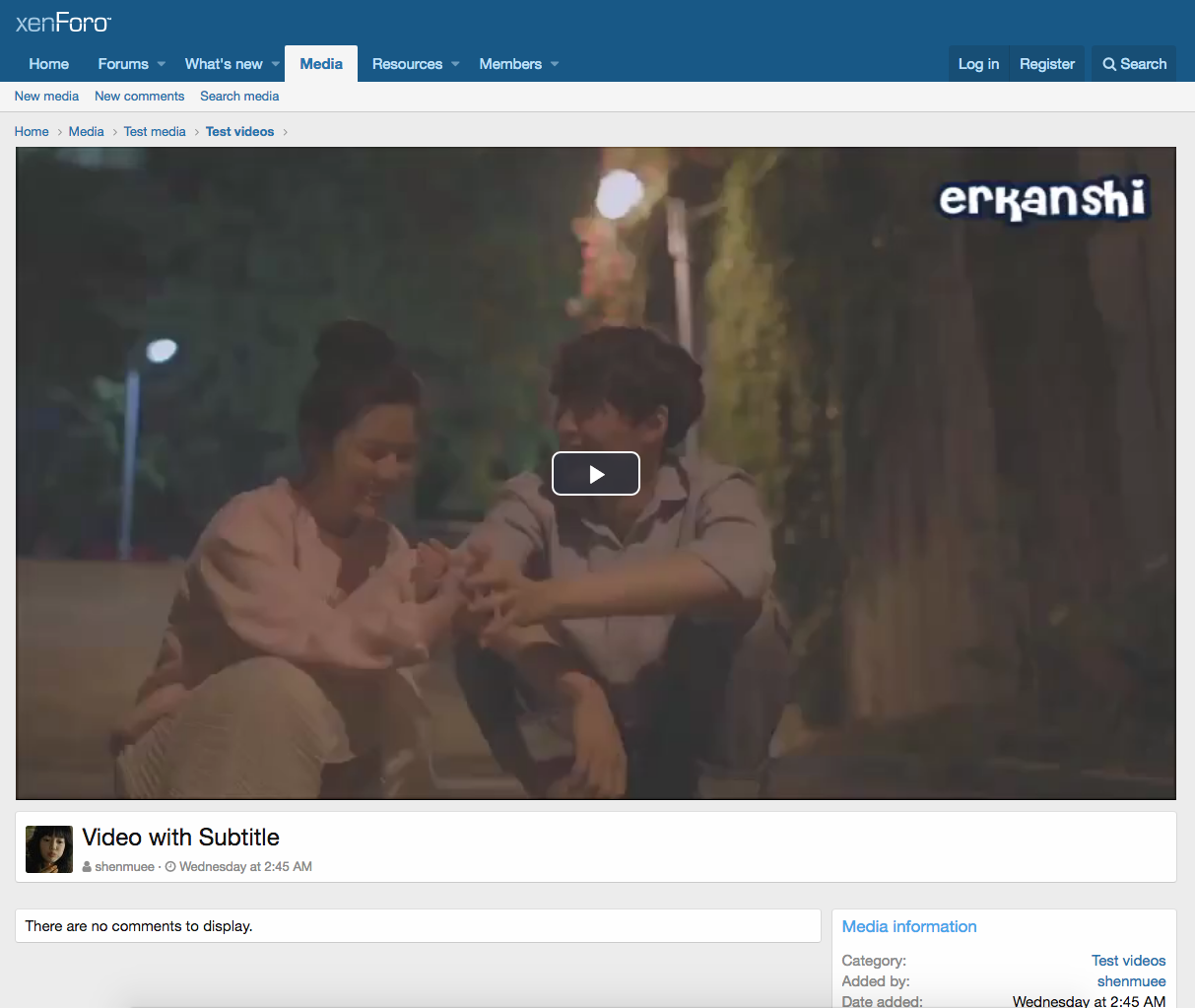Open New comments sub-navigation link
1195x1008 pixels.
(x=139, y=97)
